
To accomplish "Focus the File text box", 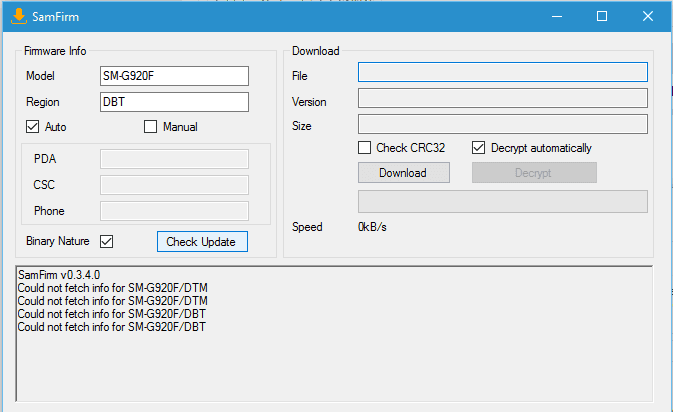I will tap(503, 72).
